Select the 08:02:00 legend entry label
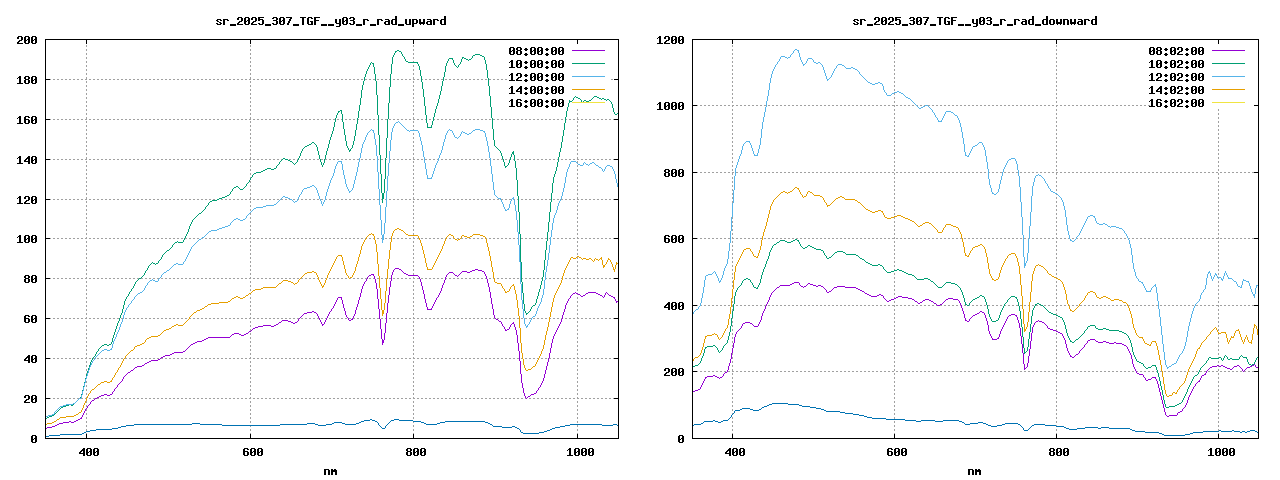The height and width of the screenshot is (480, 1280). 1177,51
